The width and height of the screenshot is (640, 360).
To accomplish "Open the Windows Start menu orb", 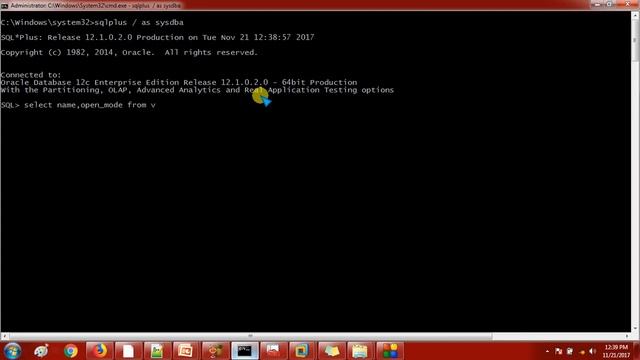I will [12, 351].
